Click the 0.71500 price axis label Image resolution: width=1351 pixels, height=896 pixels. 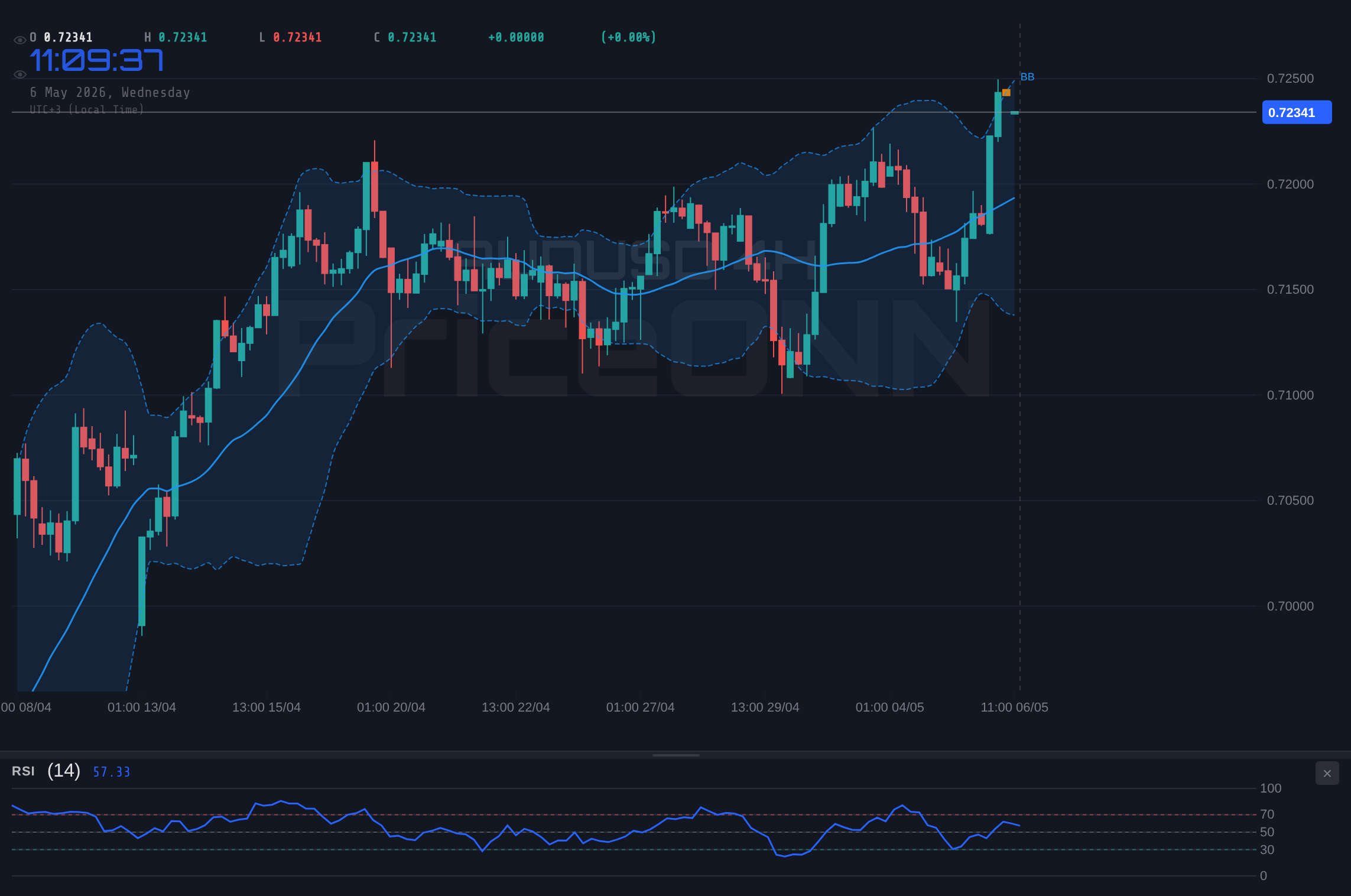coord(1290,290)
